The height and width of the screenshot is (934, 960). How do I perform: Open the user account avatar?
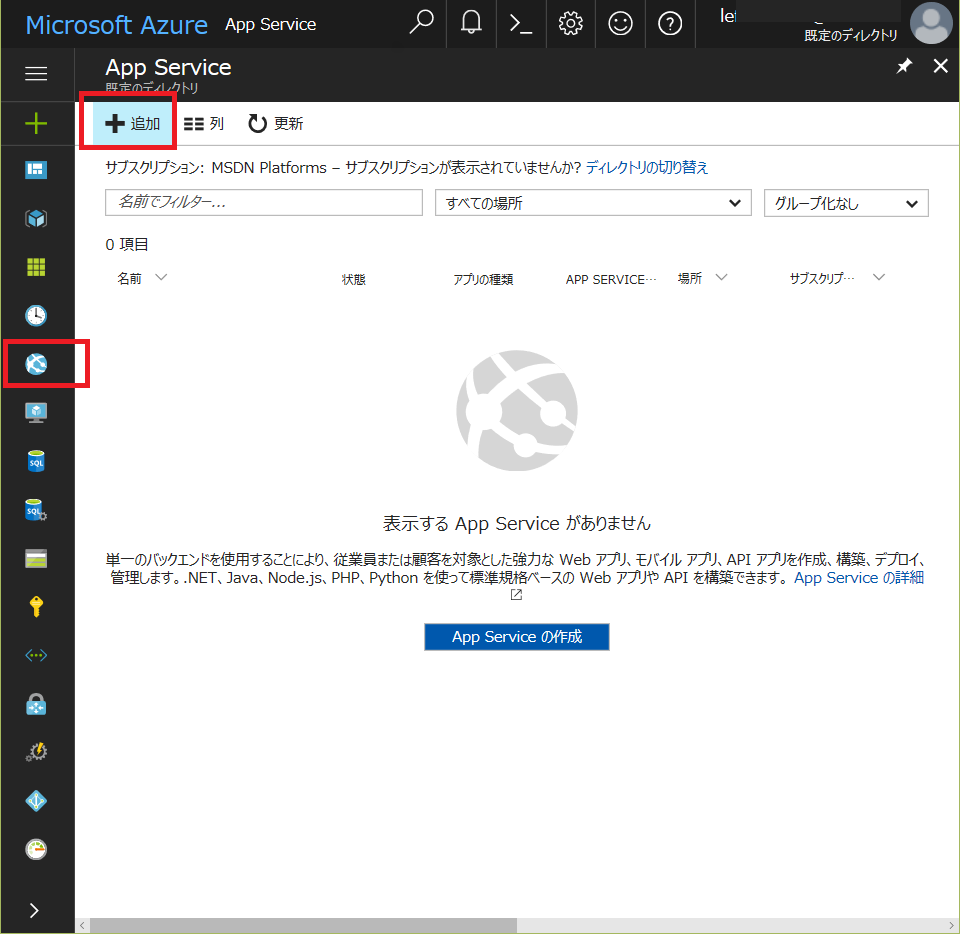click(931, 23)
